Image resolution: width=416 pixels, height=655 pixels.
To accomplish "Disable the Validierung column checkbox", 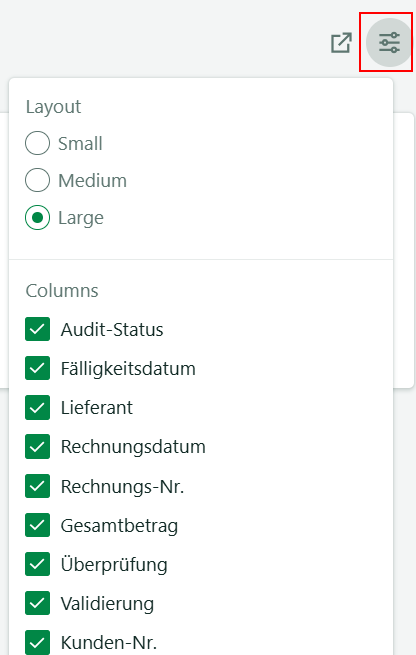I will click(x=38, y=603).
